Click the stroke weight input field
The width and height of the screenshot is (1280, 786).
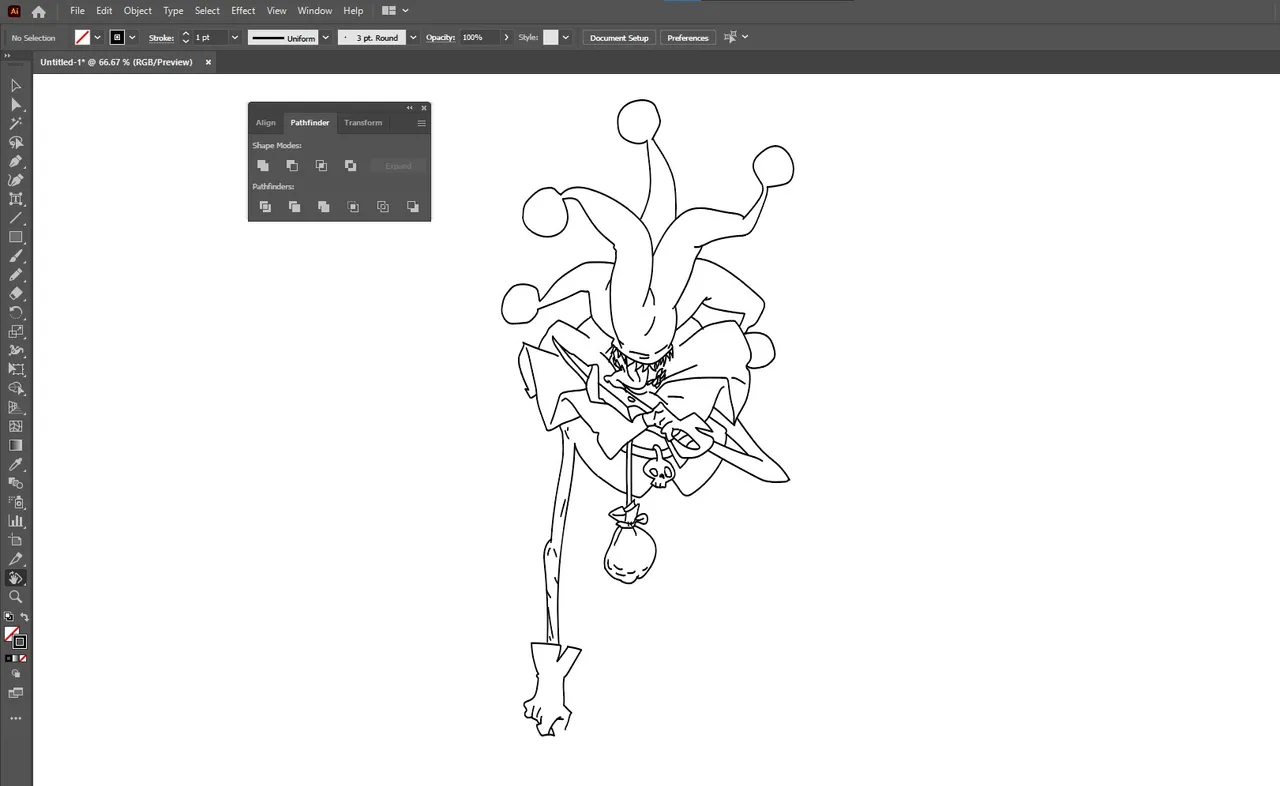(210, 38)
